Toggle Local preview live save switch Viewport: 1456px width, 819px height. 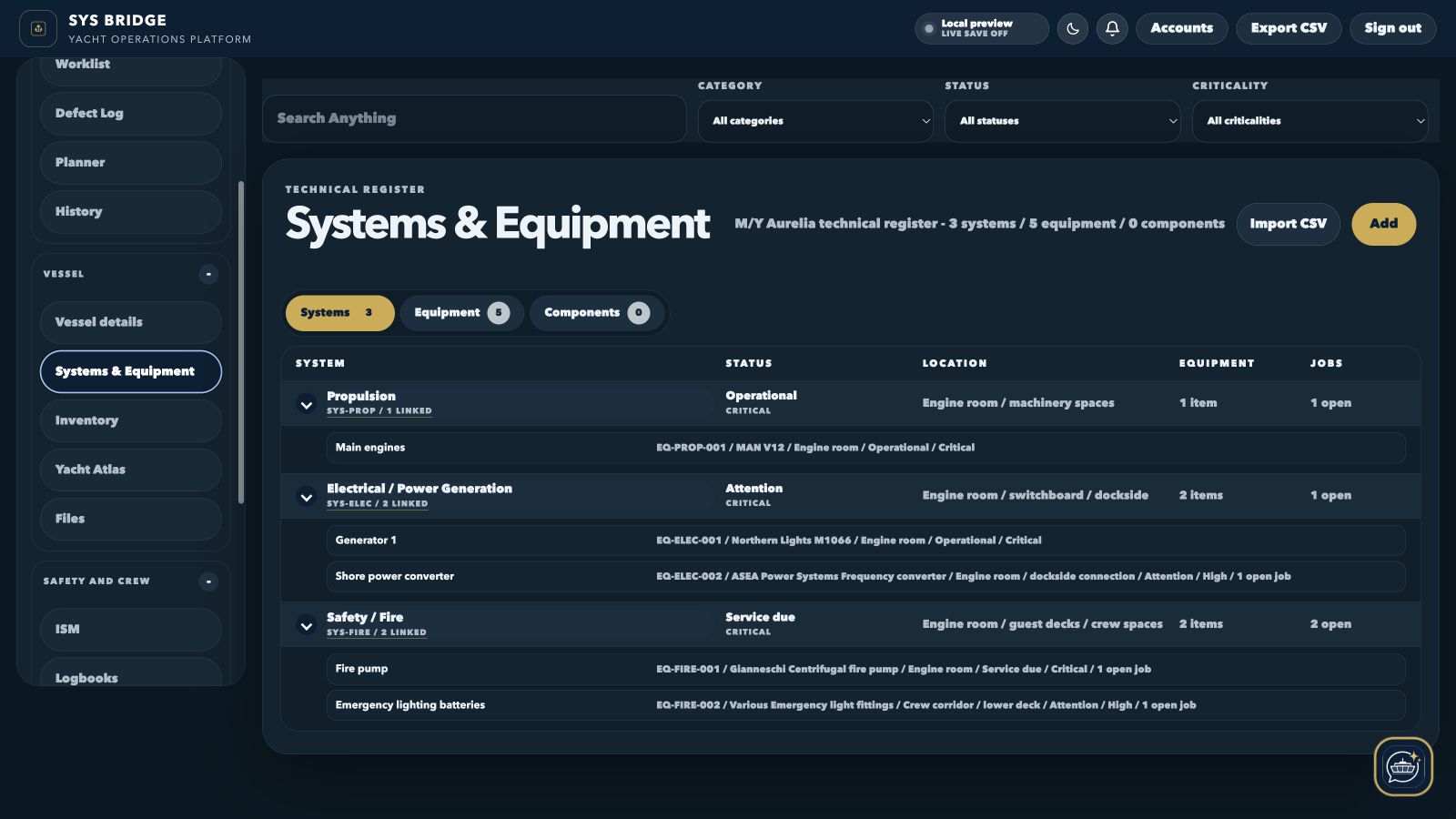[x=981, y=28]
